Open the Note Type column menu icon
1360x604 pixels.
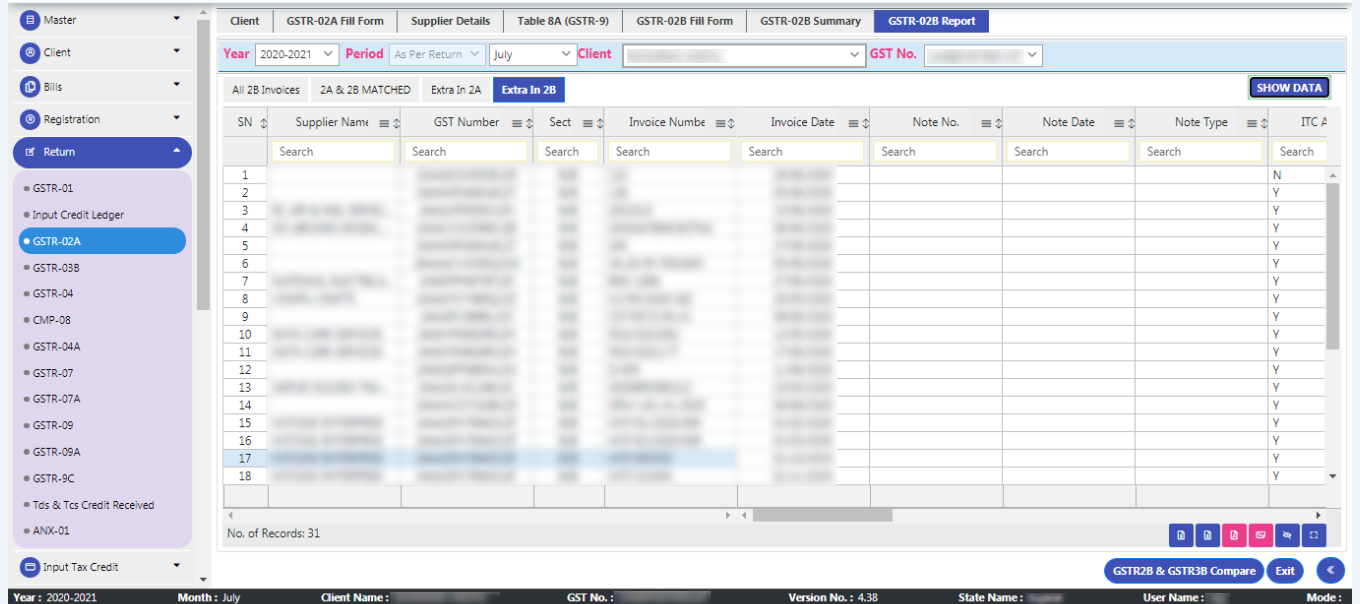coord(1252,123)
